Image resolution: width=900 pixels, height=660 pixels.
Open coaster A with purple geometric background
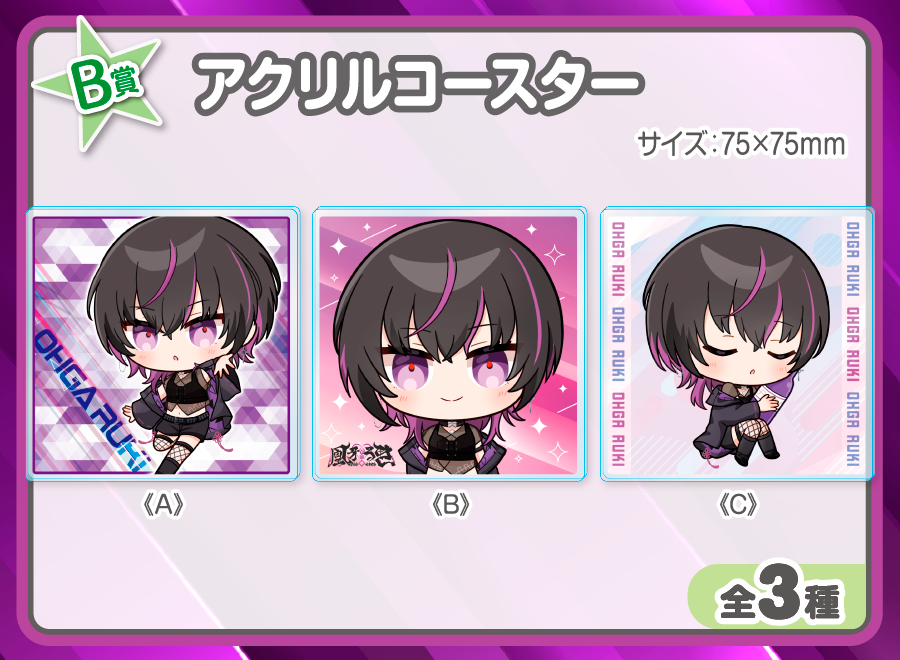click(162, 344)
